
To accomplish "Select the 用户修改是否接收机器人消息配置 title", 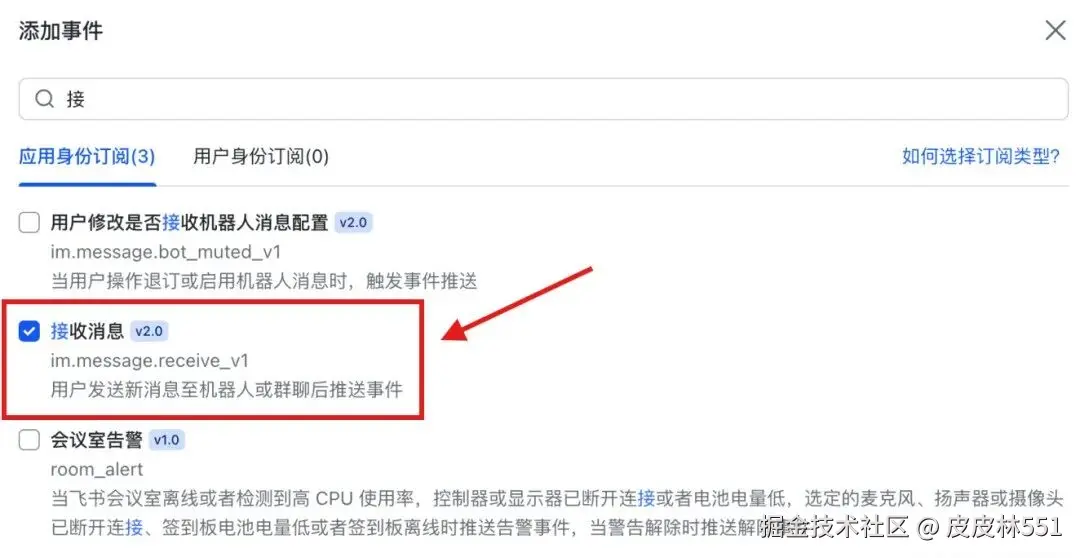I will (x=189, y=223).
